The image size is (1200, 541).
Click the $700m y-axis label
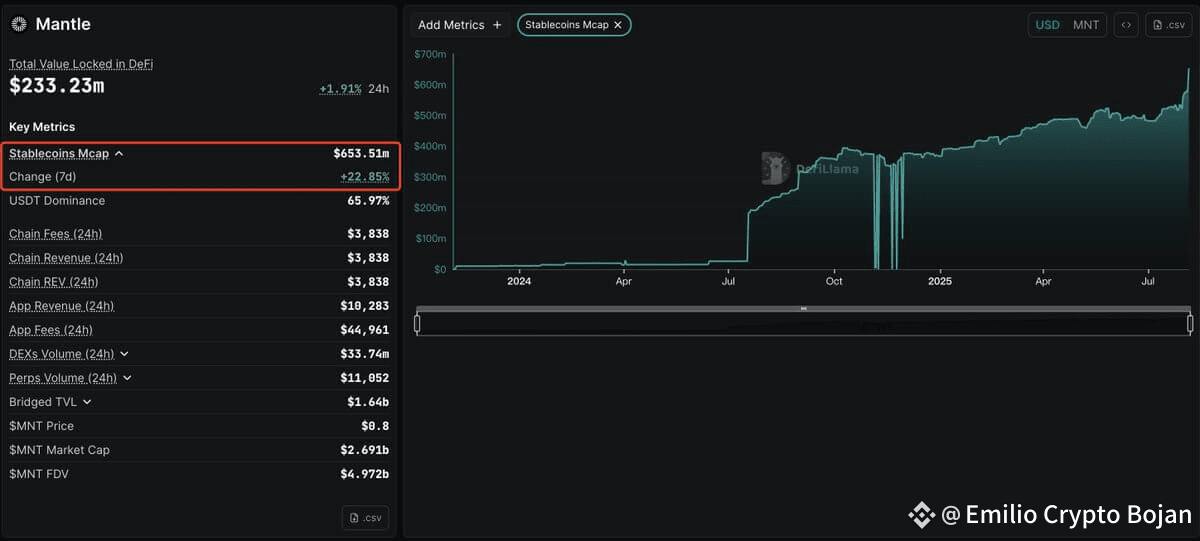[x=430, y=54]
